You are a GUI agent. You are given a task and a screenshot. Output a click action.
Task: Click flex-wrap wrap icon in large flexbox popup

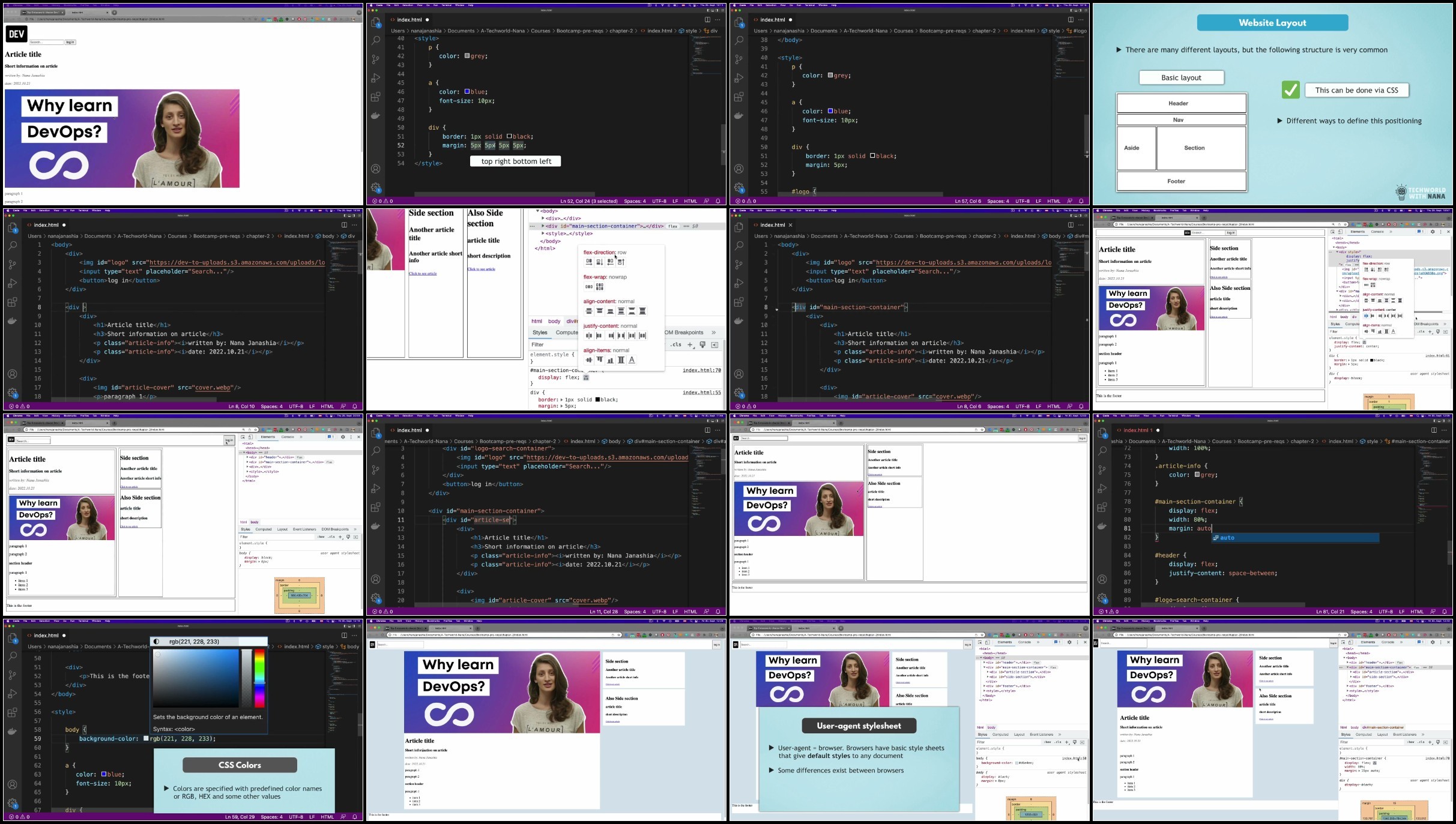coord(599,287)
